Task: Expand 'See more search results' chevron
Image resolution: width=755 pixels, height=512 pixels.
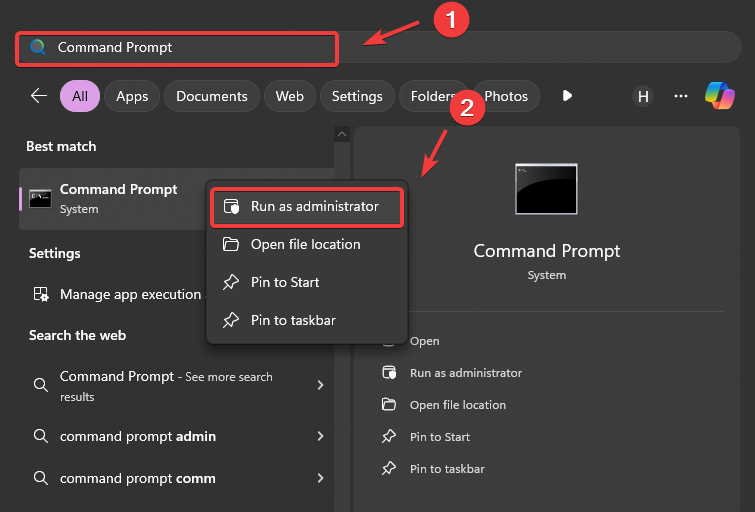Action: pos(320,385)
